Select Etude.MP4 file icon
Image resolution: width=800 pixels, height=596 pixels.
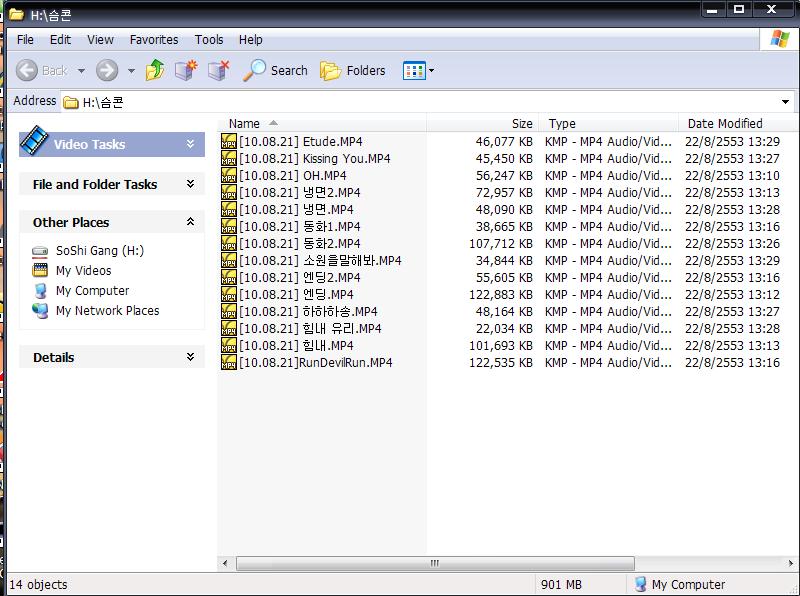[229, 141]
